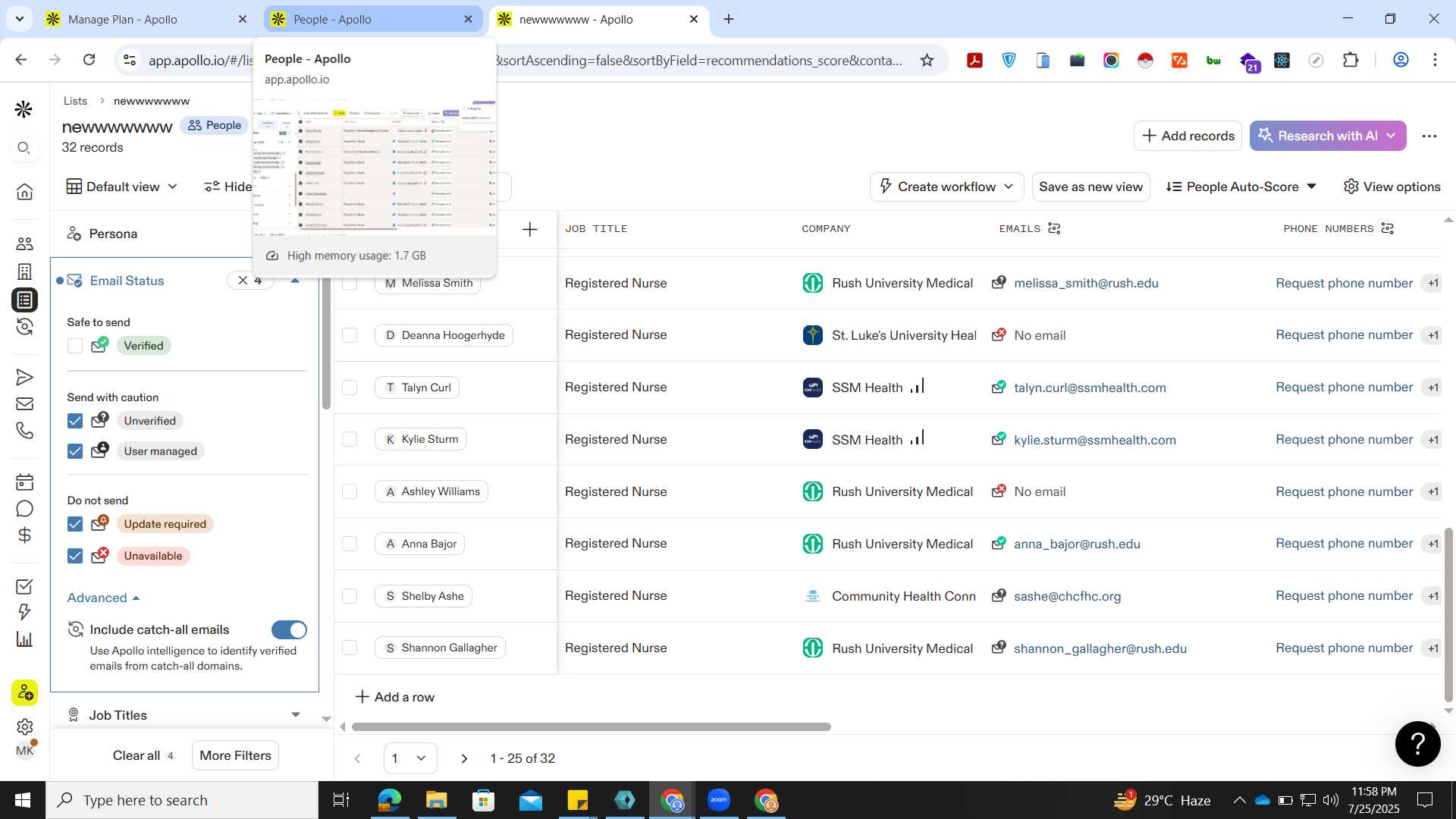Click Add records button

1188,136
